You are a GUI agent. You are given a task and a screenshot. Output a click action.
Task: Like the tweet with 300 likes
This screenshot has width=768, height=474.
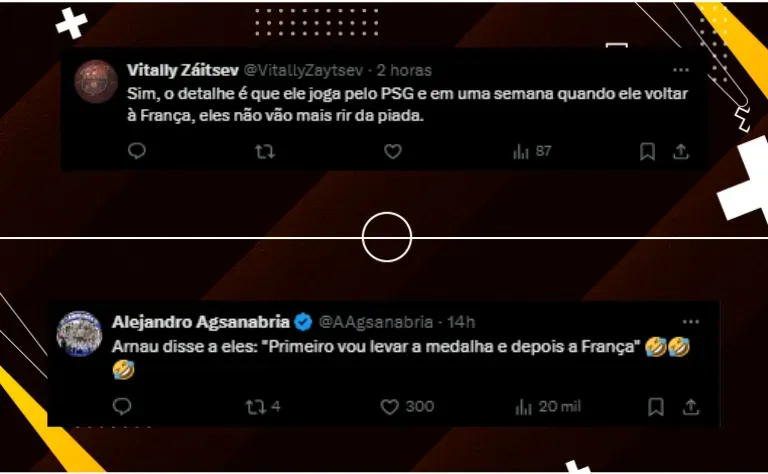pyautogui.click(x=407, y=406)
